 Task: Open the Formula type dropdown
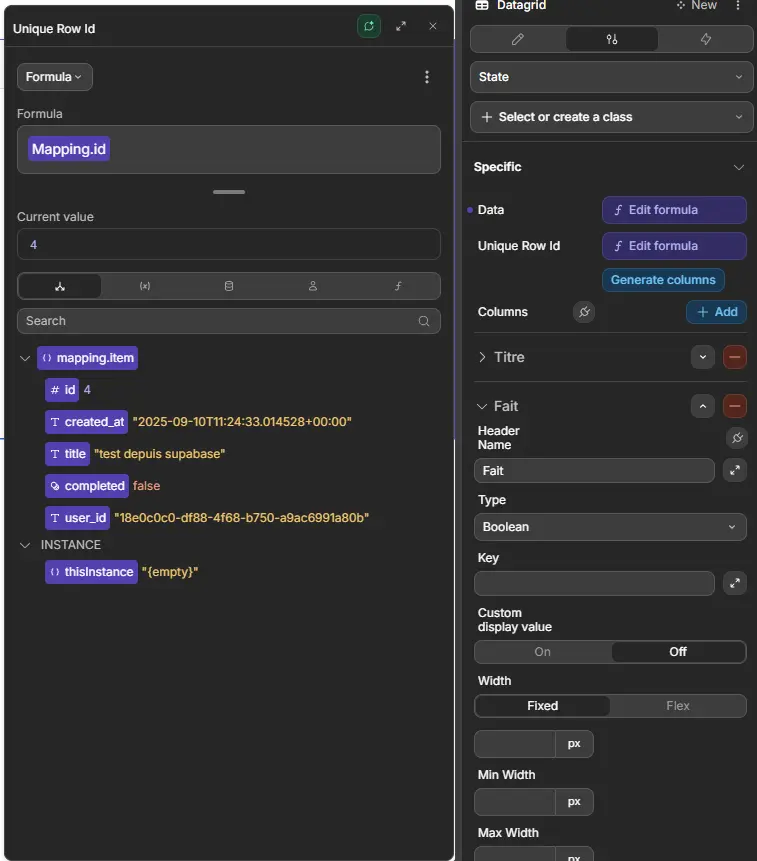54,77
